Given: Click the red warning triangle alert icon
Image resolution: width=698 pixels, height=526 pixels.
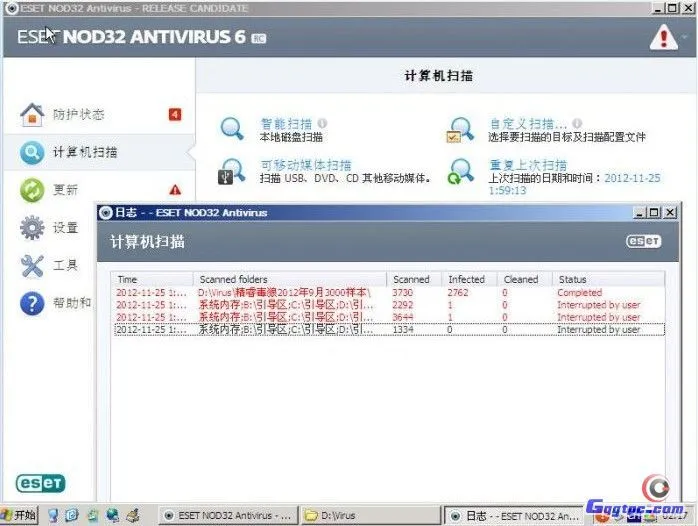Looking at the screenshot, I should 663,37.
